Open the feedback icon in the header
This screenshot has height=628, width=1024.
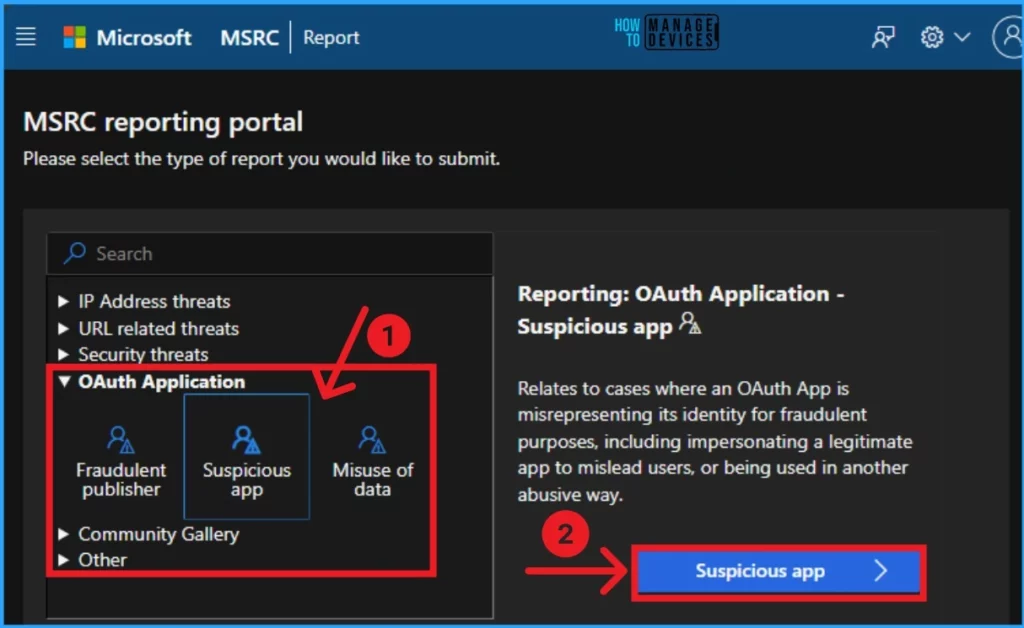pyautogui.click(x=883, y=37)
